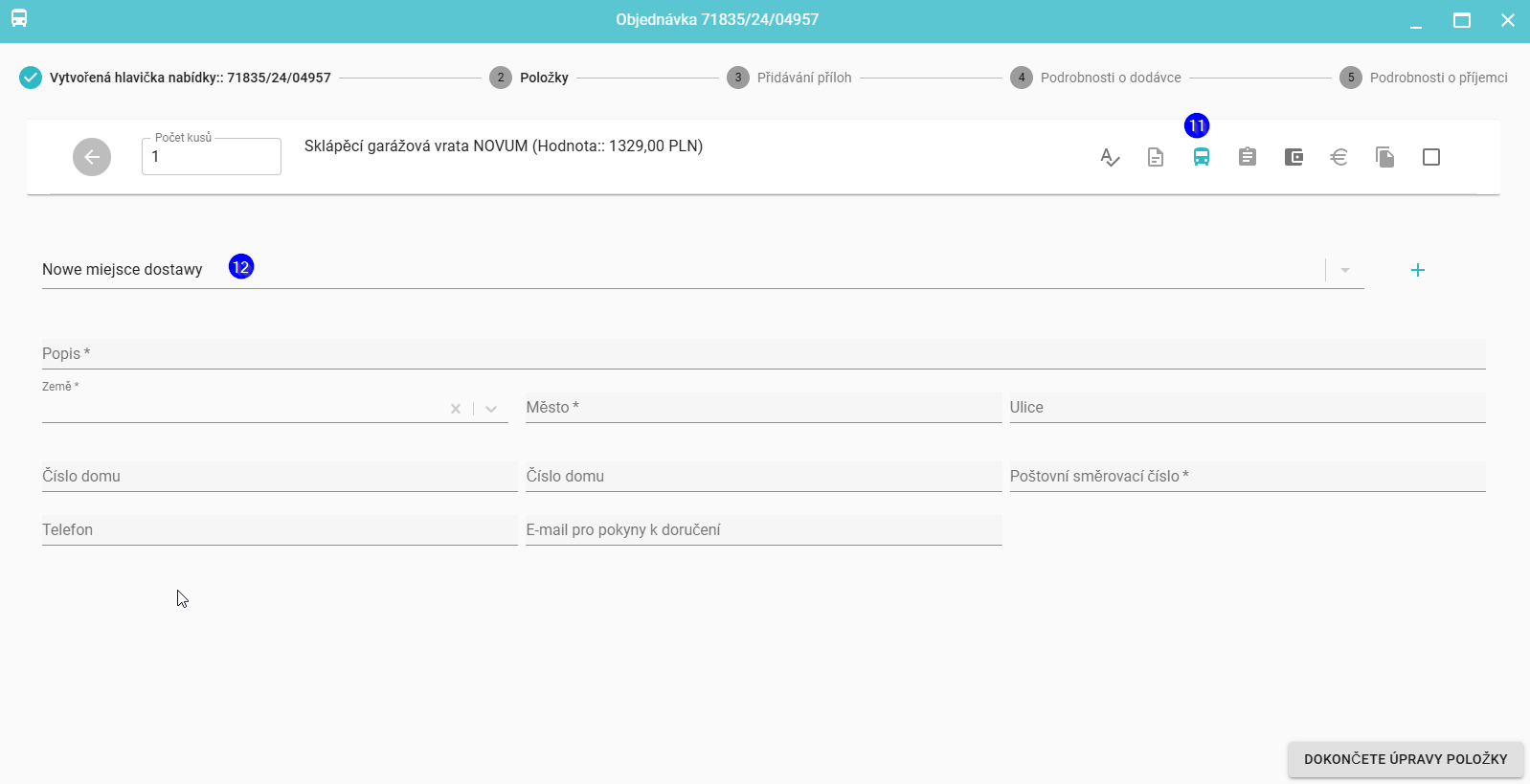Click the clipboard icon in item toolbar

click(1248, 157)
